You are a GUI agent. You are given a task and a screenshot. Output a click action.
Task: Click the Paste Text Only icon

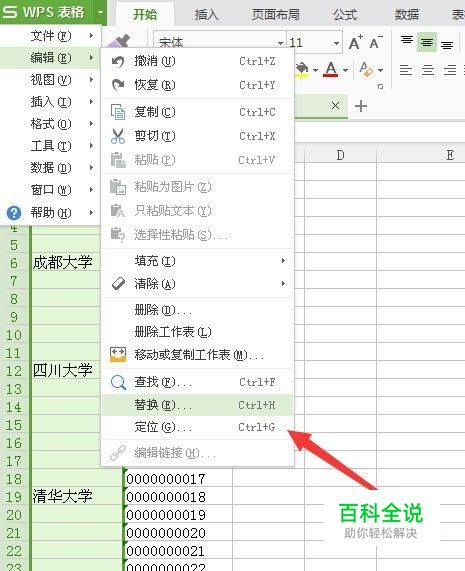click(x=118, y=211)
